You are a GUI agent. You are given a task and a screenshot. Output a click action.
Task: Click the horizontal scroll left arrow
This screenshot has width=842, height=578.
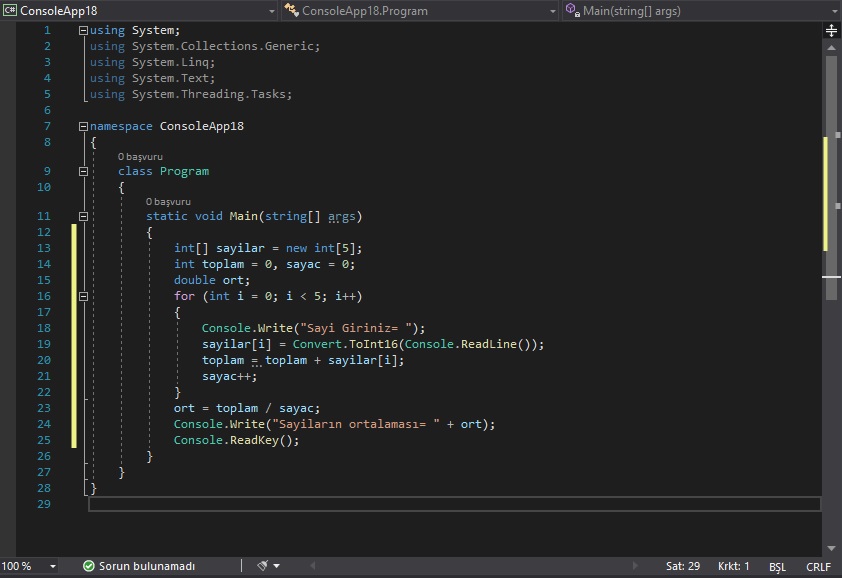[x=313, y=566]
